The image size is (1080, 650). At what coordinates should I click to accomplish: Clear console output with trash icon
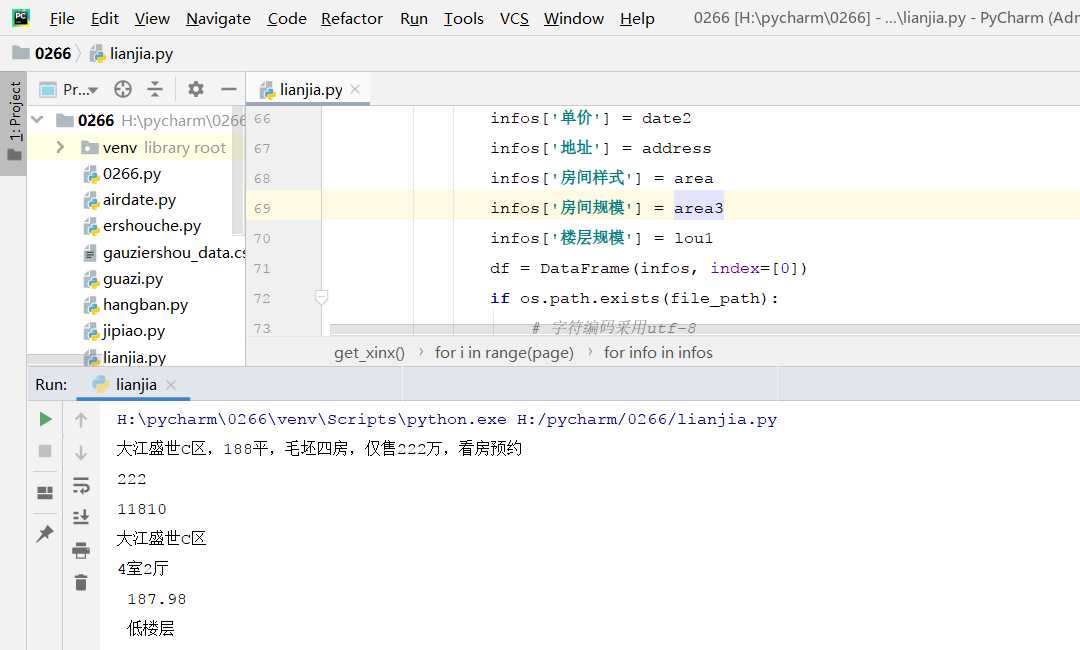click(x=81, y=583)
